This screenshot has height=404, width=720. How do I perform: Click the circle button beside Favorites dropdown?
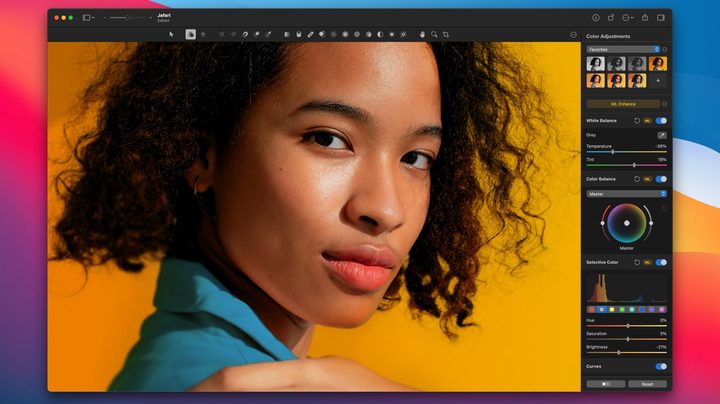664,49
